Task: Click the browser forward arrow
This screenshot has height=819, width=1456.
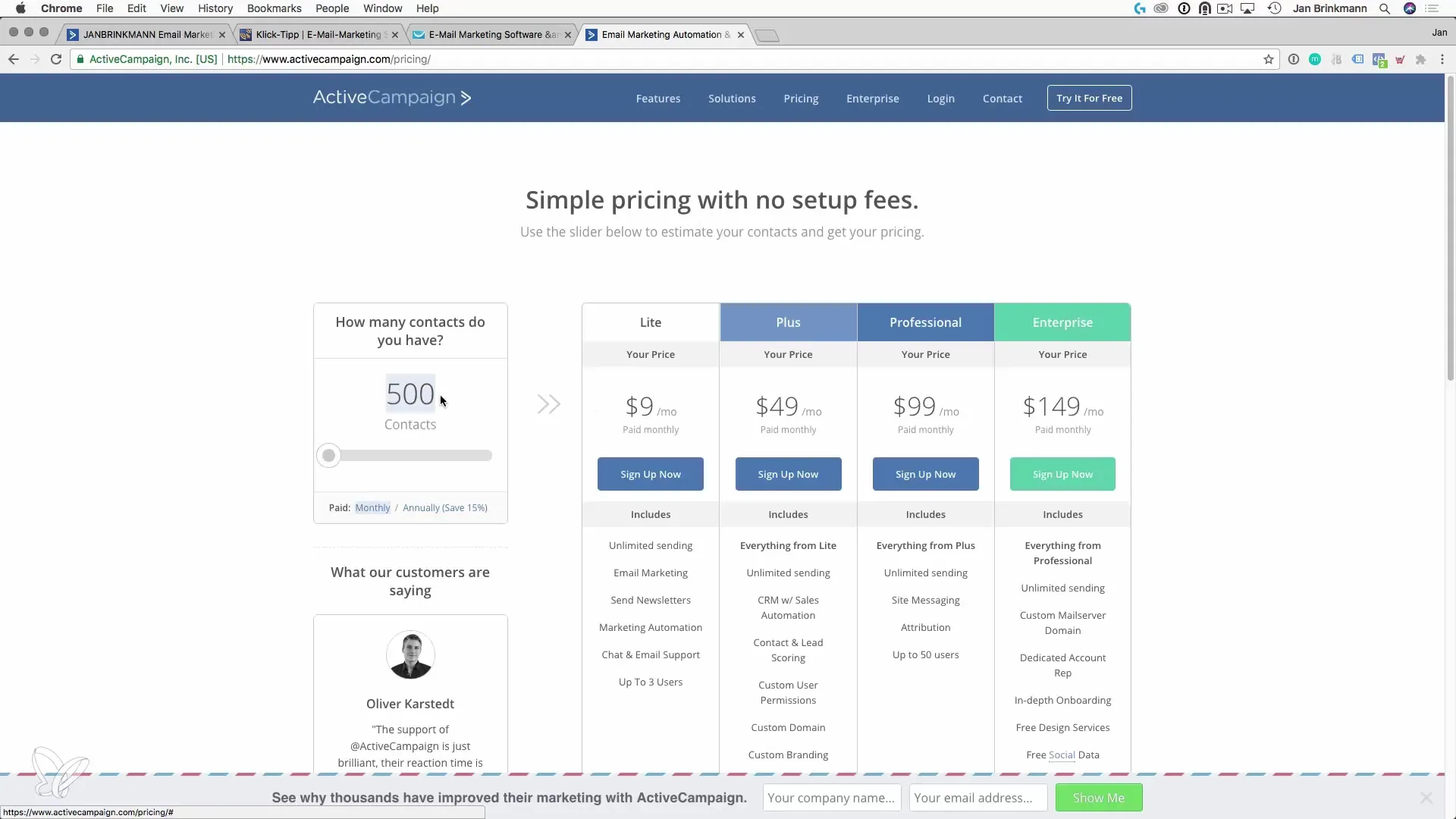Action: click(x=34, y=59)
